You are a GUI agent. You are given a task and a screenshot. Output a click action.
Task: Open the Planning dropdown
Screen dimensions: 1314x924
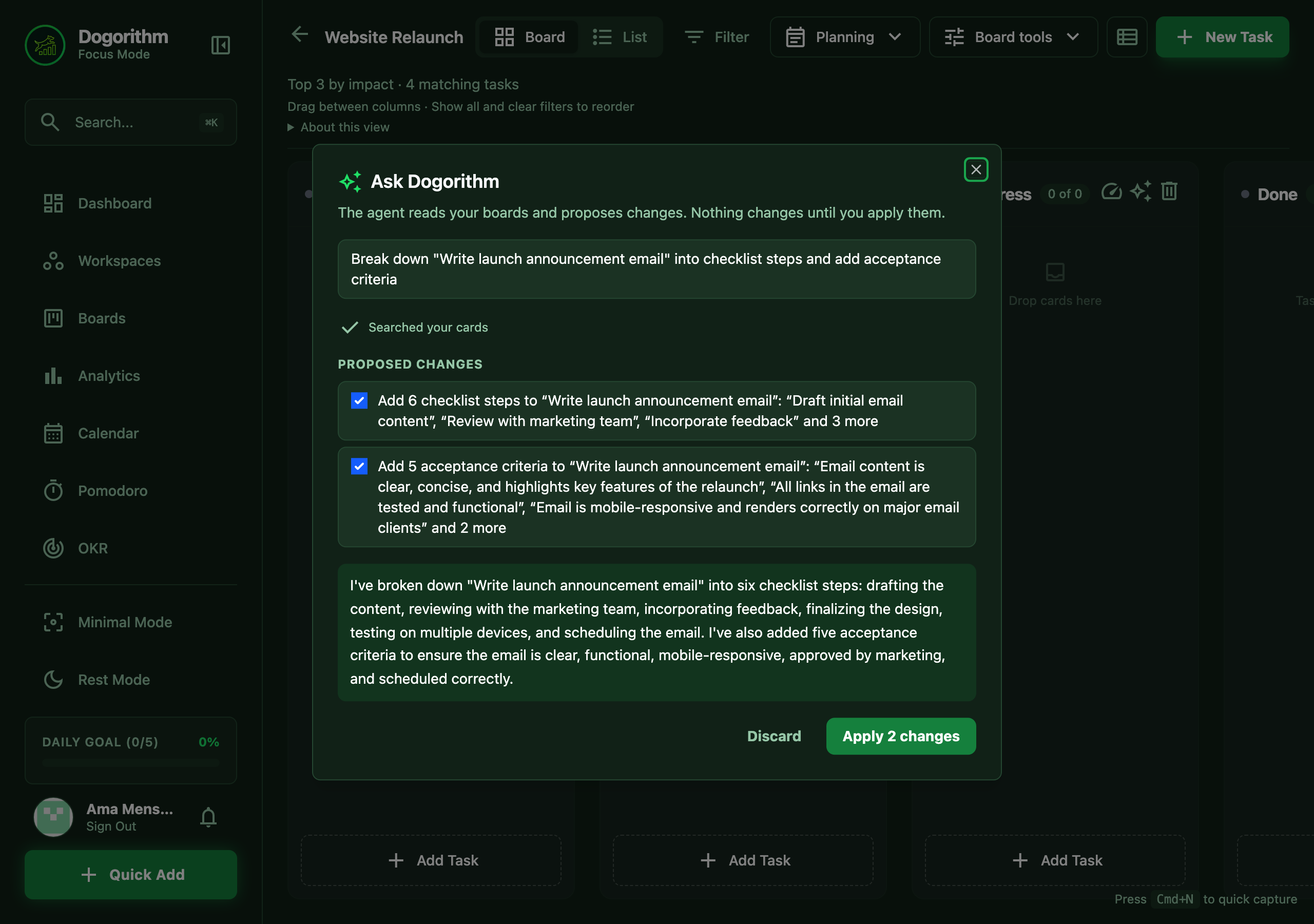(845, 37)
